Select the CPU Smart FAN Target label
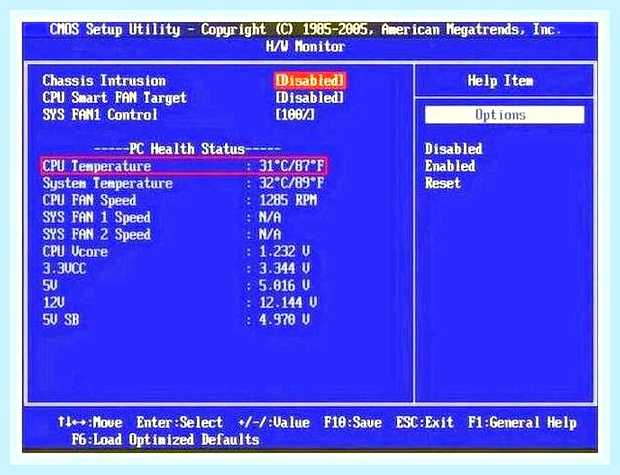620x475 pixels. point(115,98)
